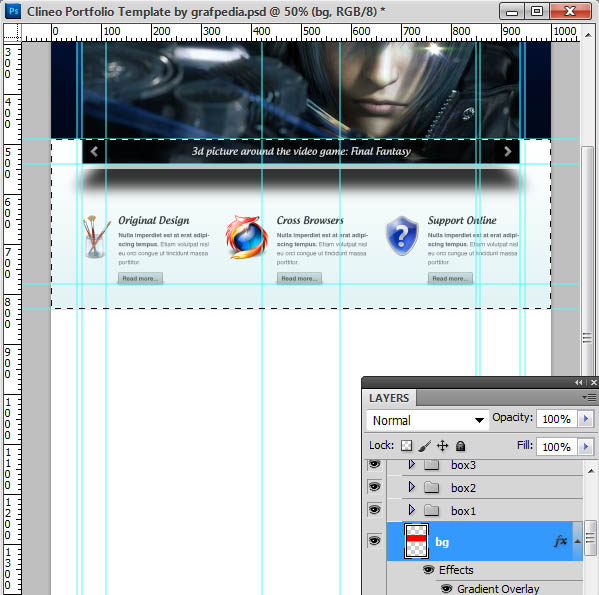Select the bg layer name
Screen dimensions: 599x595
442,542
